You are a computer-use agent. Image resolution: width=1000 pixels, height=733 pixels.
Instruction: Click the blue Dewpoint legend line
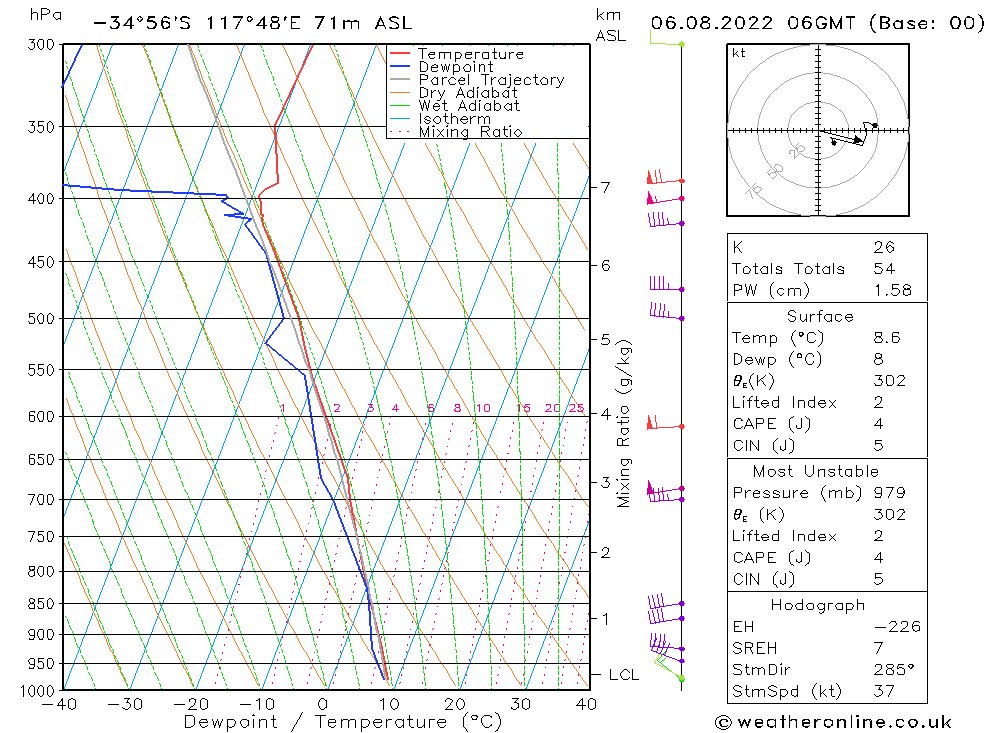pyautogui.click(x=399, y=66)
